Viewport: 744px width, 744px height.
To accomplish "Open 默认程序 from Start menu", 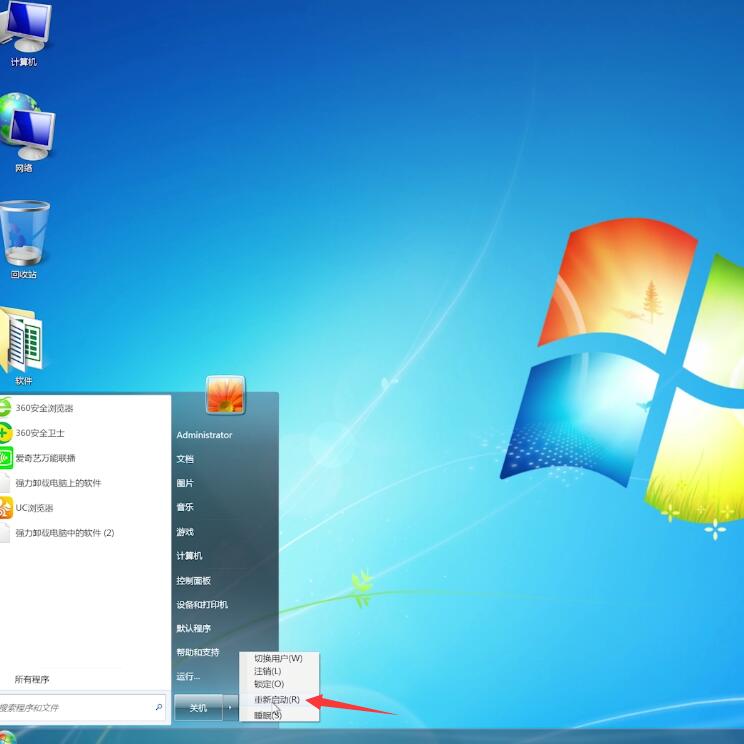I will (193, 628).
